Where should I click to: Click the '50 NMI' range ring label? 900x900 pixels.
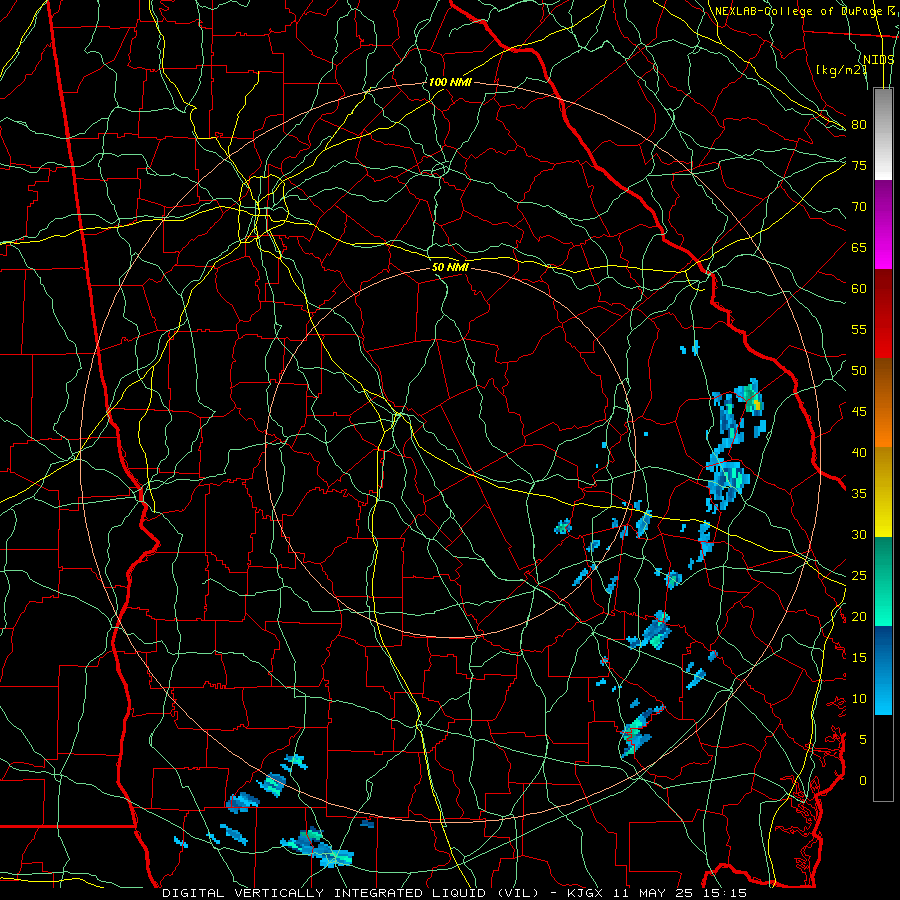coord(450,267)
